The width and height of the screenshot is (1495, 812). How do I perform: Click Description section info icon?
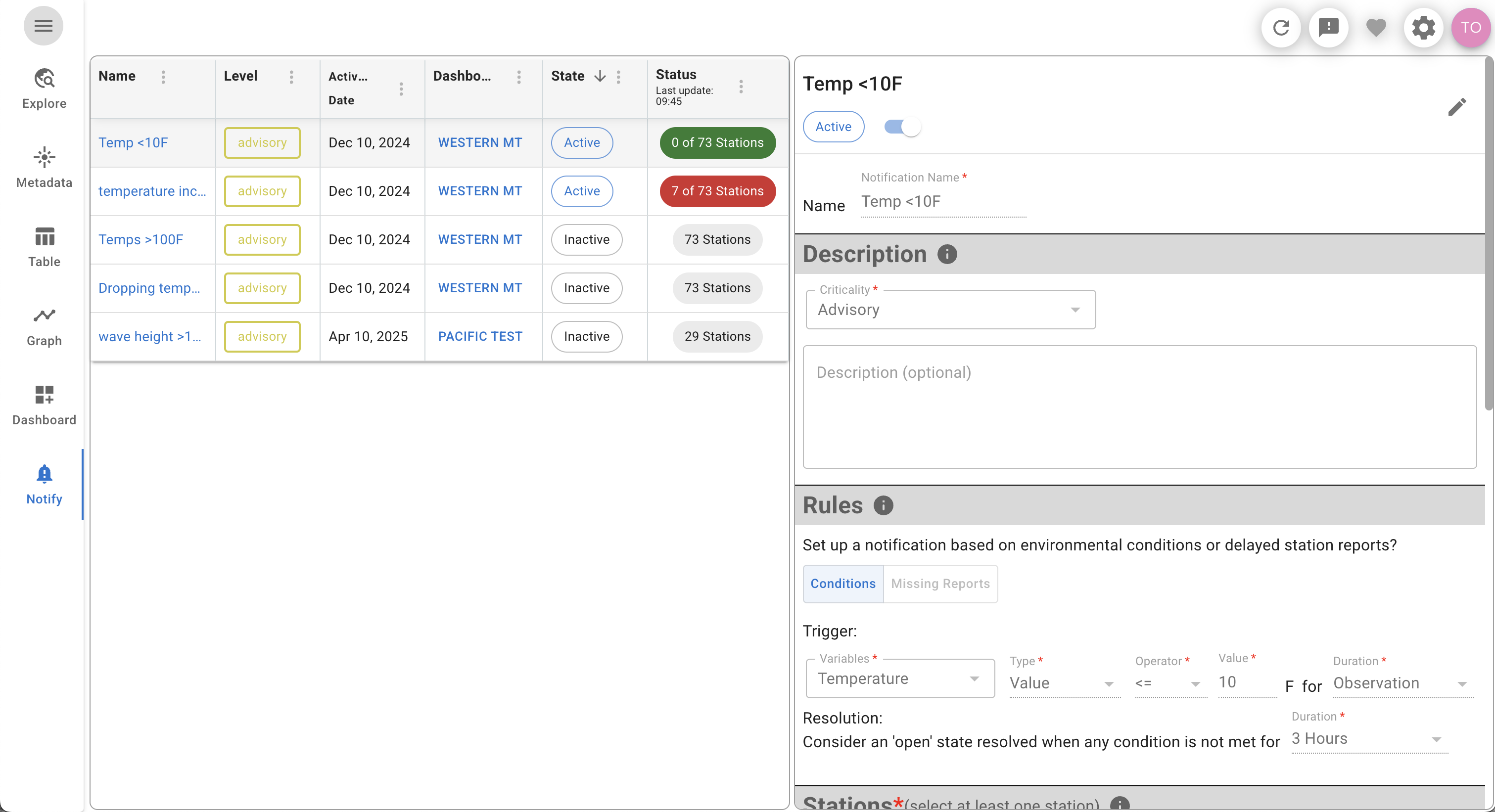[947, 254]
